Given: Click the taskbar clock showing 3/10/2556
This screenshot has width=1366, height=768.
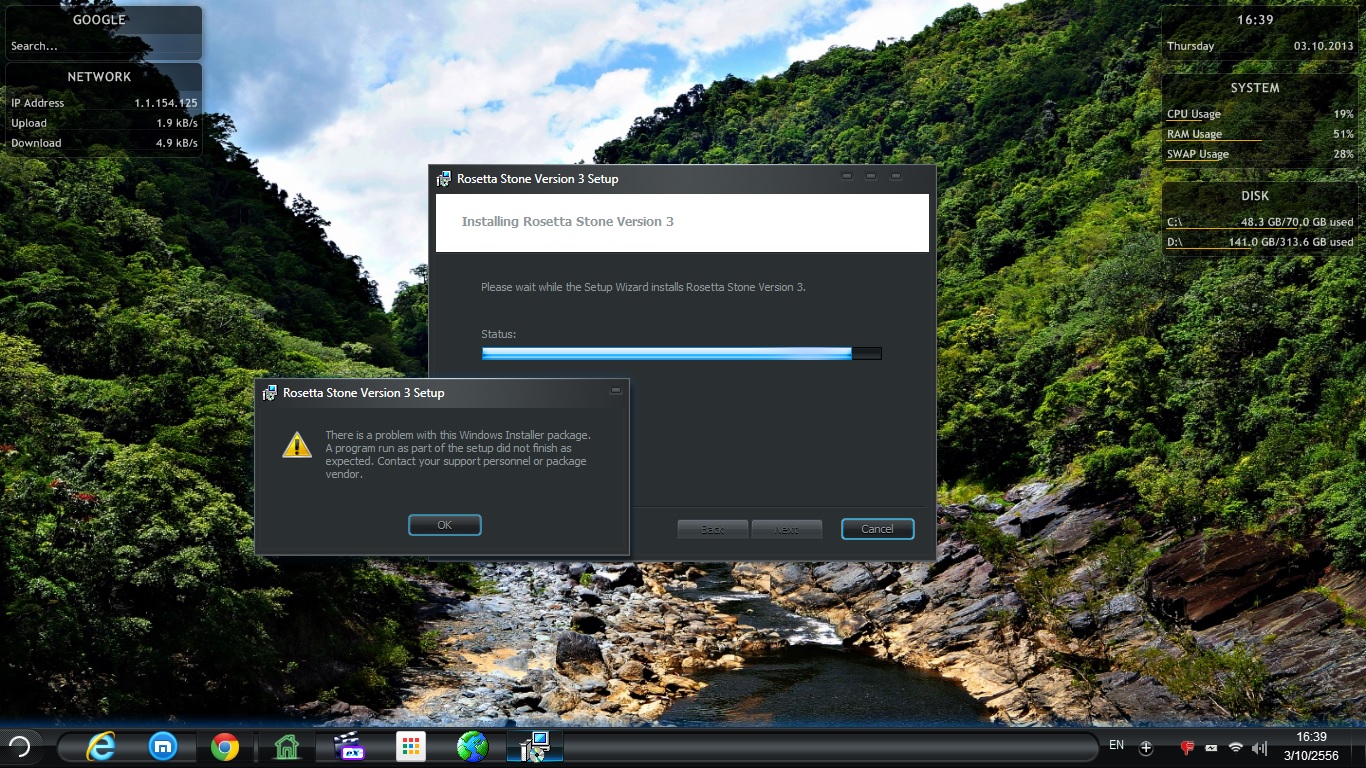Looking at the screenshot, I should click(x=1311, y=746).
